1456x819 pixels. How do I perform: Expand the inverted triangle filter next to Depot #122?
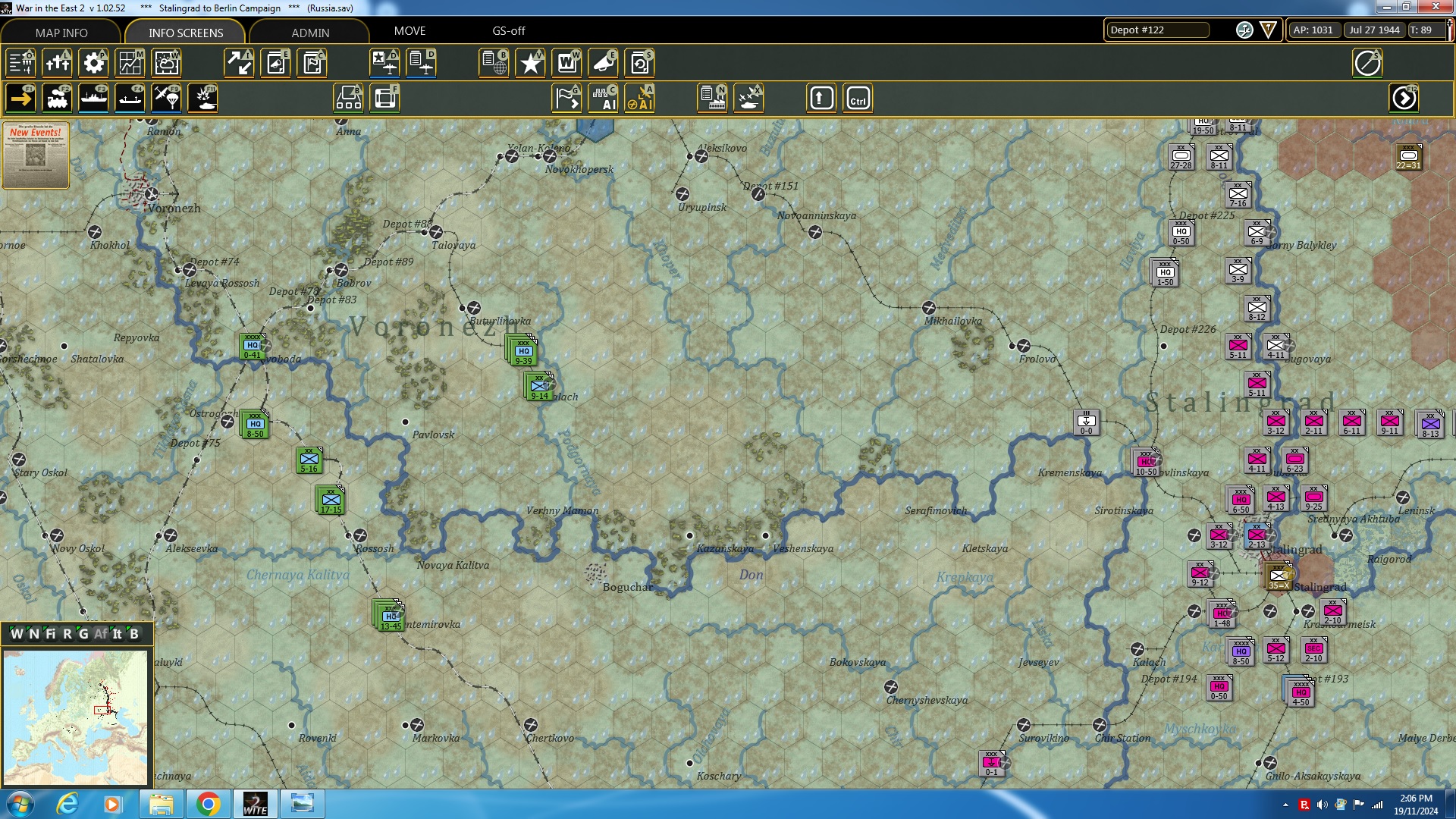(1268, 30)
